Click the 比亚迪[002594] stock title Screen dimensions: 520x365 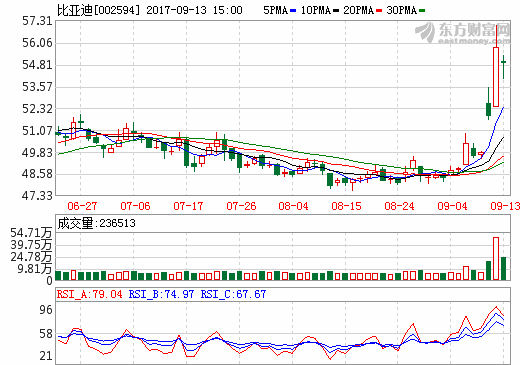point(98,10)
